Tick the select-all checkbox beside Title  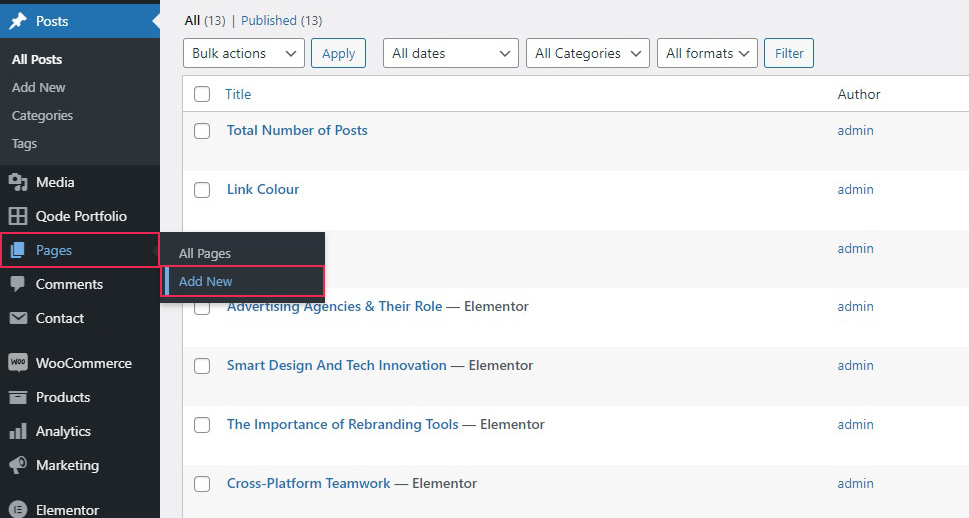click(202, 94)
